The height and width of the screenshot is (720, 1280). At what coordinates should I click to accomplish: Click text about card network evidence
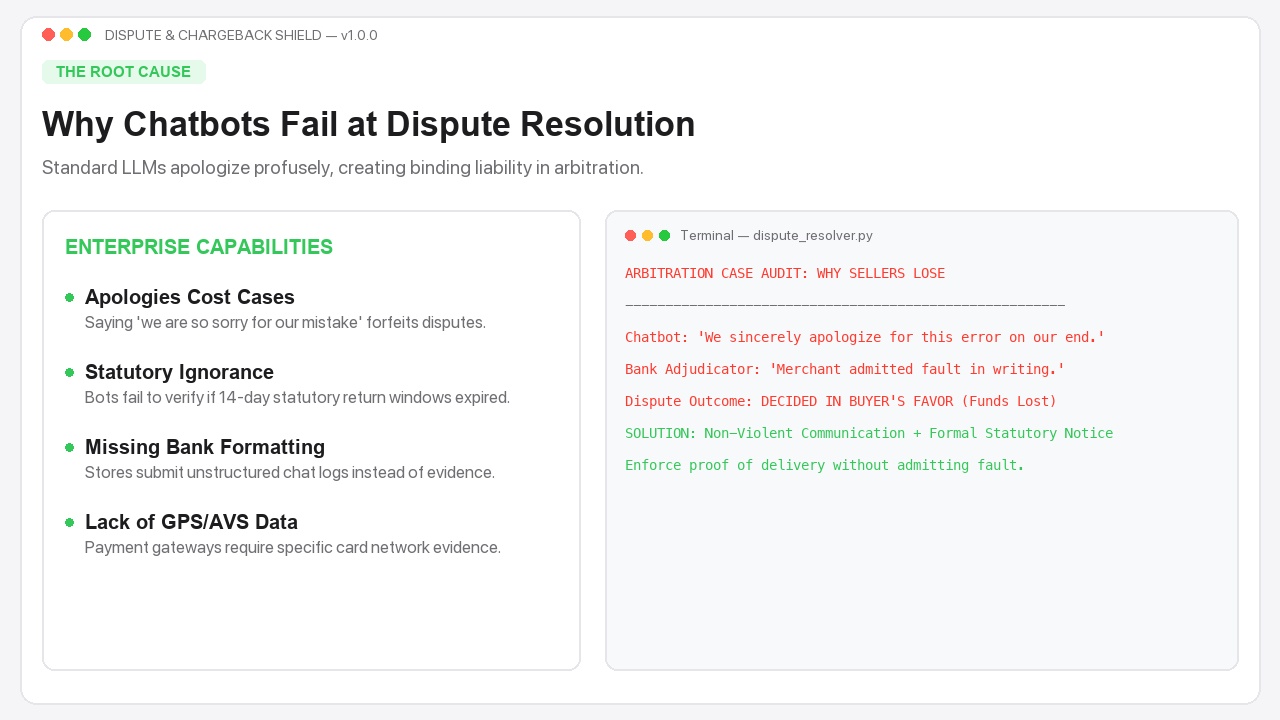[x=293, y=548]
